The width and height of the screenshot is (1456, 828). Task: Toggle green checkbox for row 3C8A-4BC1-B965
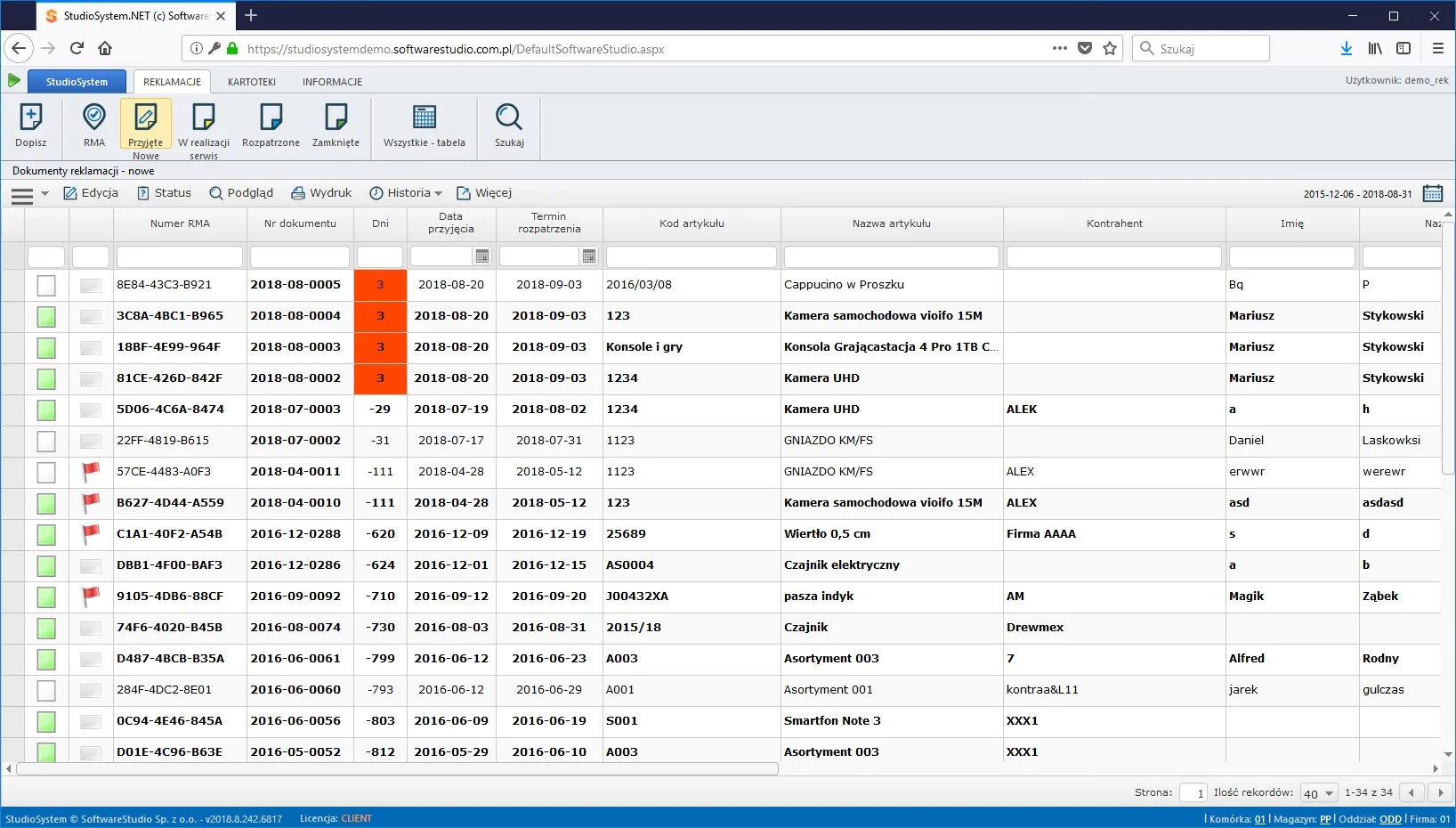click(x=46, y=316)
